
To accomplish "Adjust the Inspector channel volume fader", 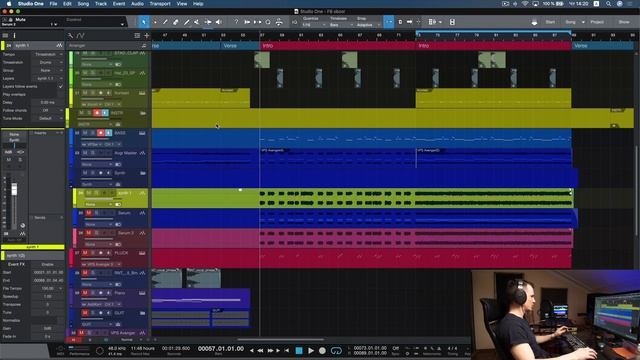I will 14,189.
